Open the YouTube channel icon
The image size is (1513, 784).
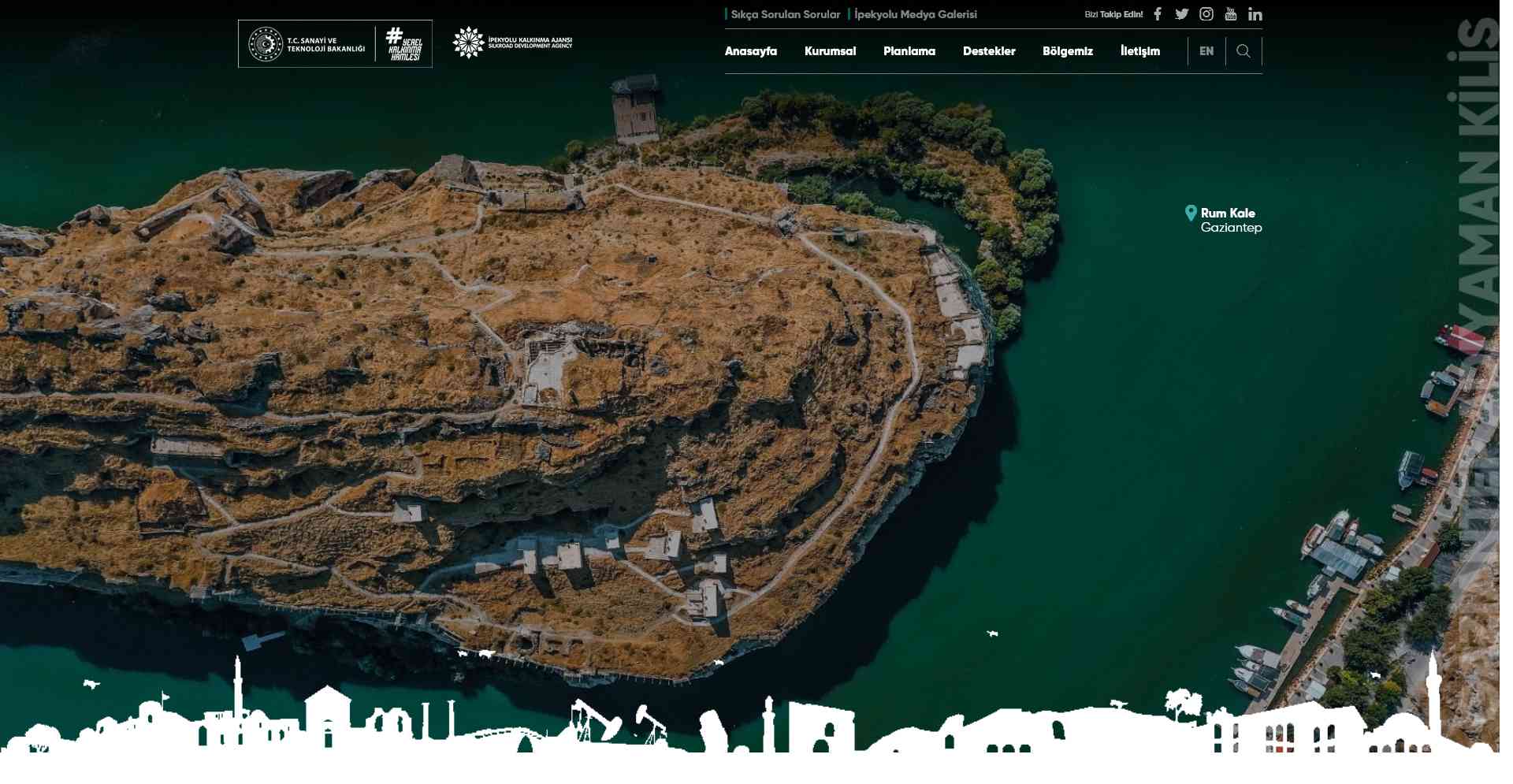coord(1230,14)
